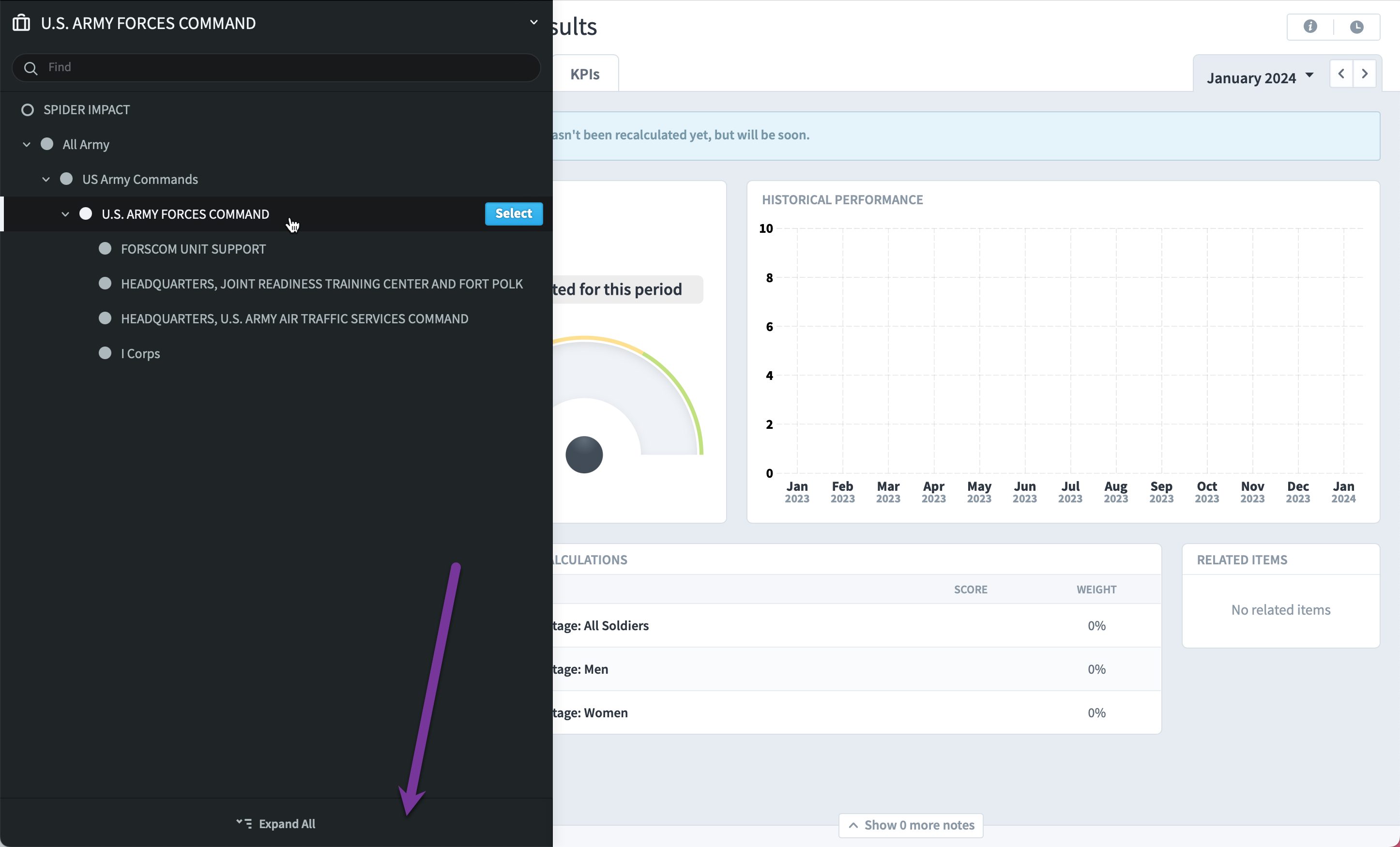Image resolution: width=1400 pixels, height=847 pixels.
Task: Select All Army in the tree
Action: 86,145
